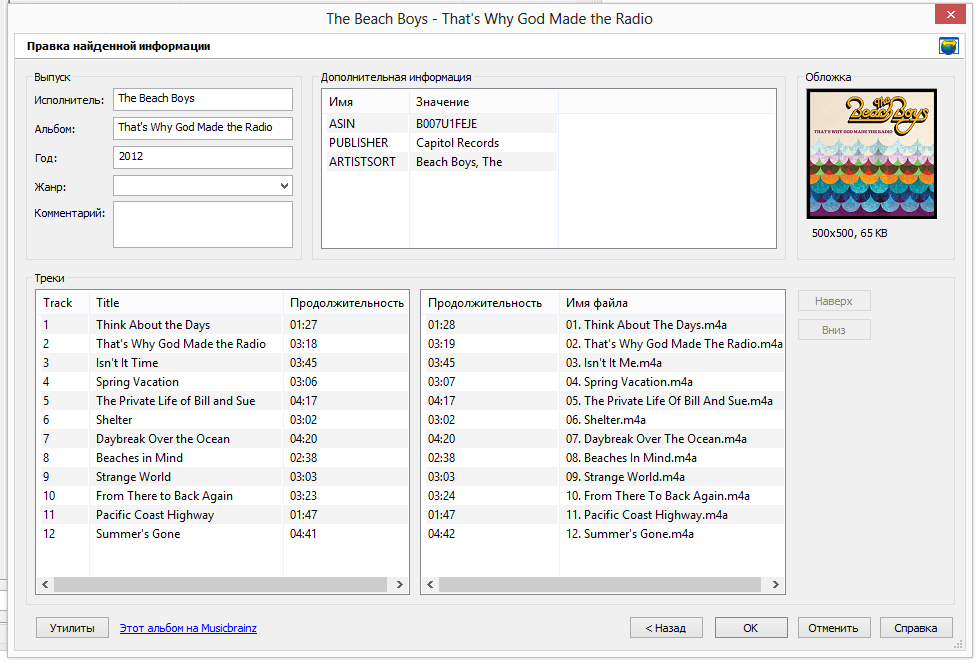Click the Наверх move-up button
The width and height of the screenshot is (979, 665).
834,301
